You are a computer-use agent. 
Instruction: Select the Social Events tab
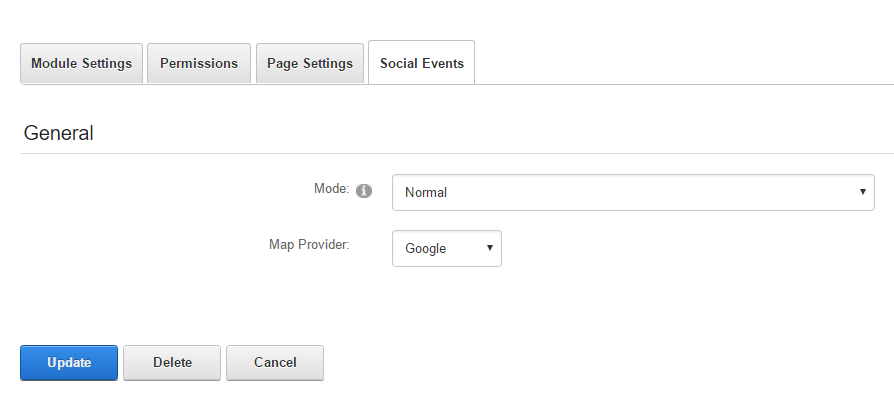(421, 63)
